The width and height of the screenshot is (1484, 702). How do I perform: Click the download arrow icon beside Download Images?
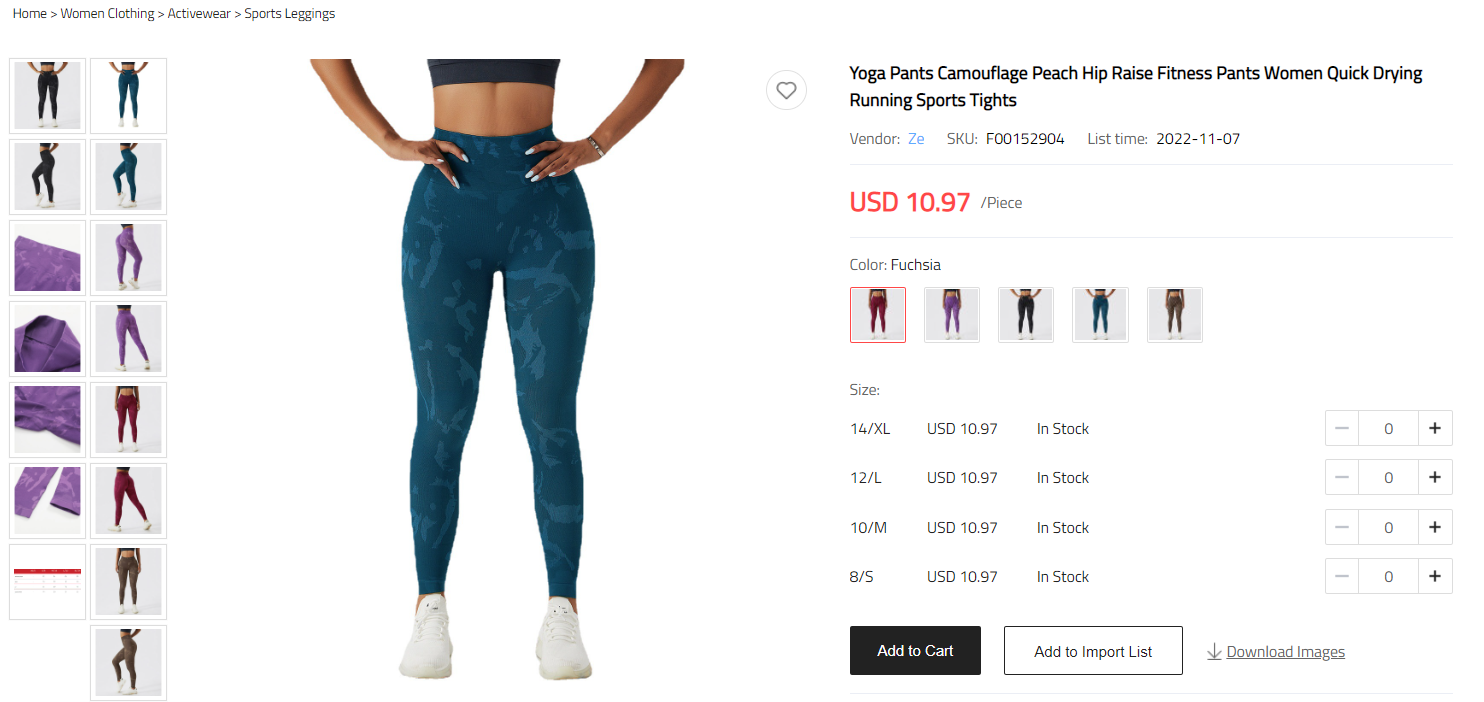(x=1214, y=652)
